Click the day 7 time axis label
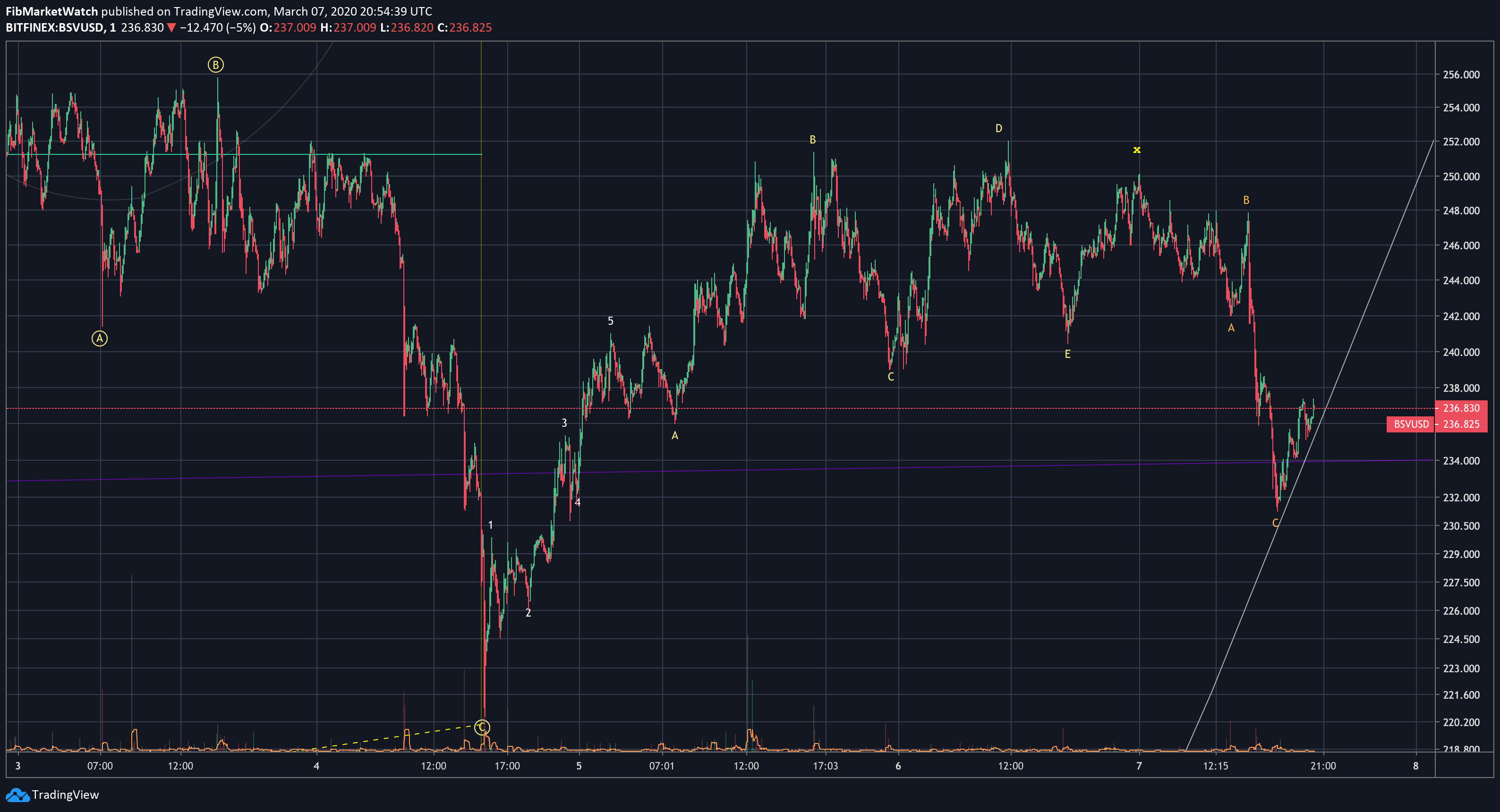Image resolution: width=1500 pixels, height=812 pixels. (x=1139, y=766)
